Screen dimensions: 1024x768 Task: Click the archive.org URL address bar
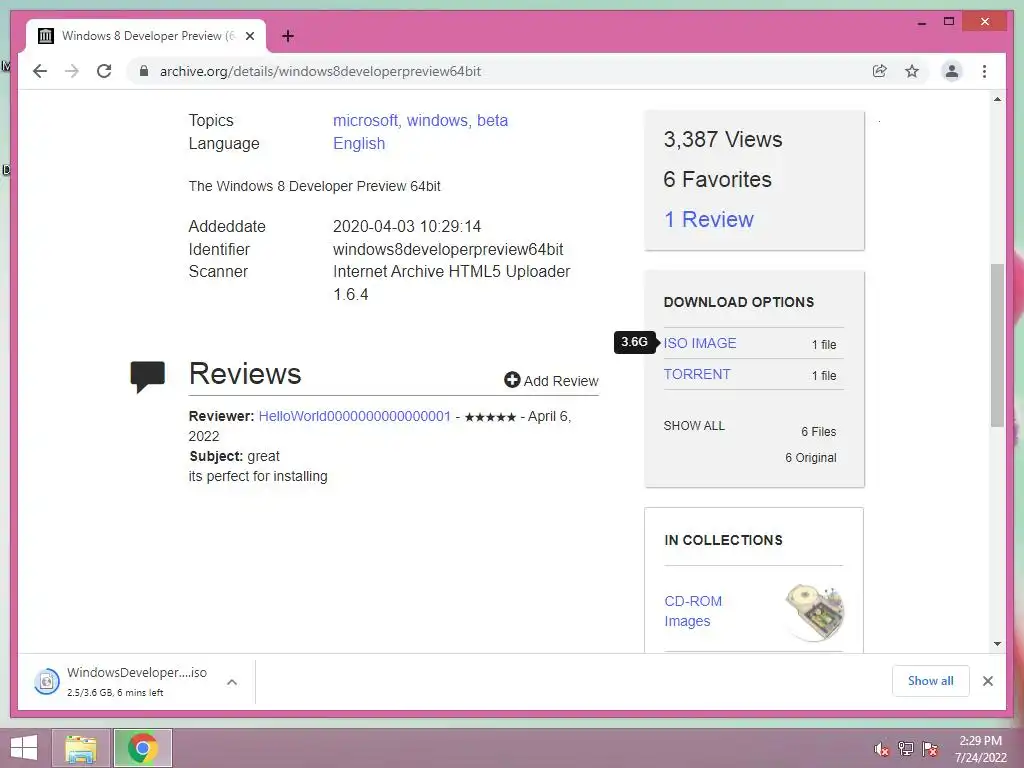click(320, 71)
